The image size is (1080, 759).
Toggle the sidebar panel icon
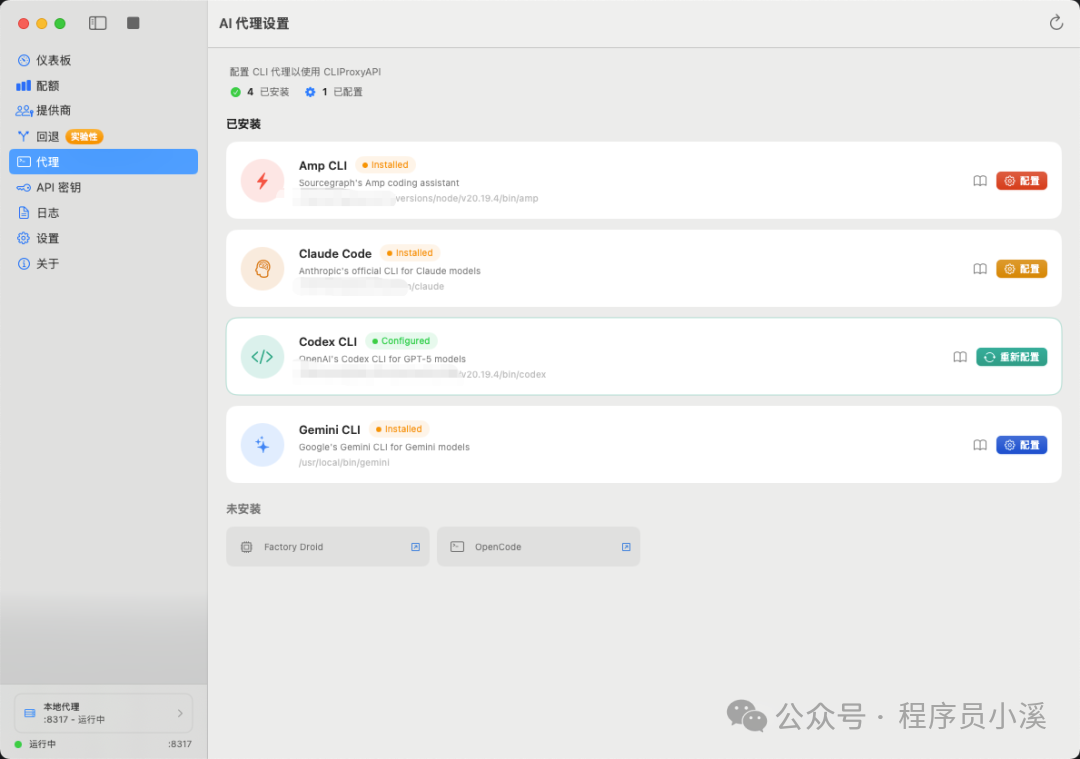pos(98,23)
